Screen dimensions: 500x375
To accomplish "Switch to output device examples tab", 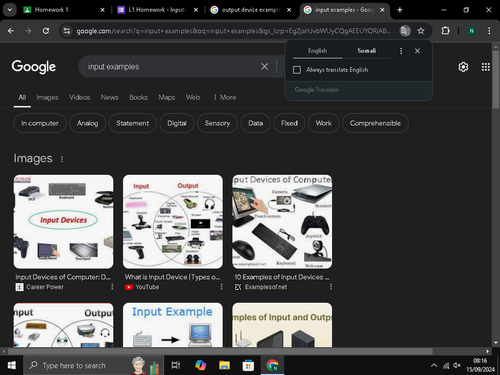I will [x=250, y=10].
